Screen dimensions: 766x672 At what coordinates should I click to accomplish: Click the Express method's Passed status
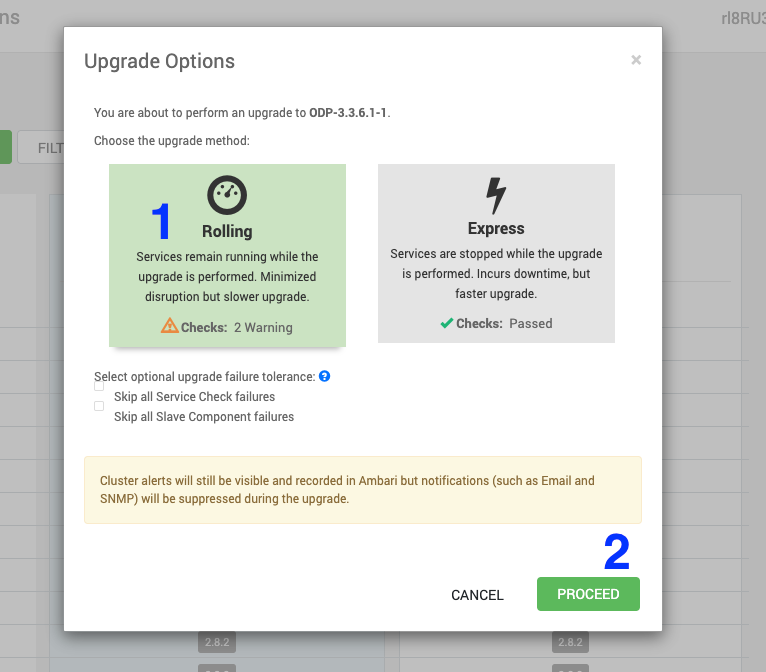pos(530,324)
